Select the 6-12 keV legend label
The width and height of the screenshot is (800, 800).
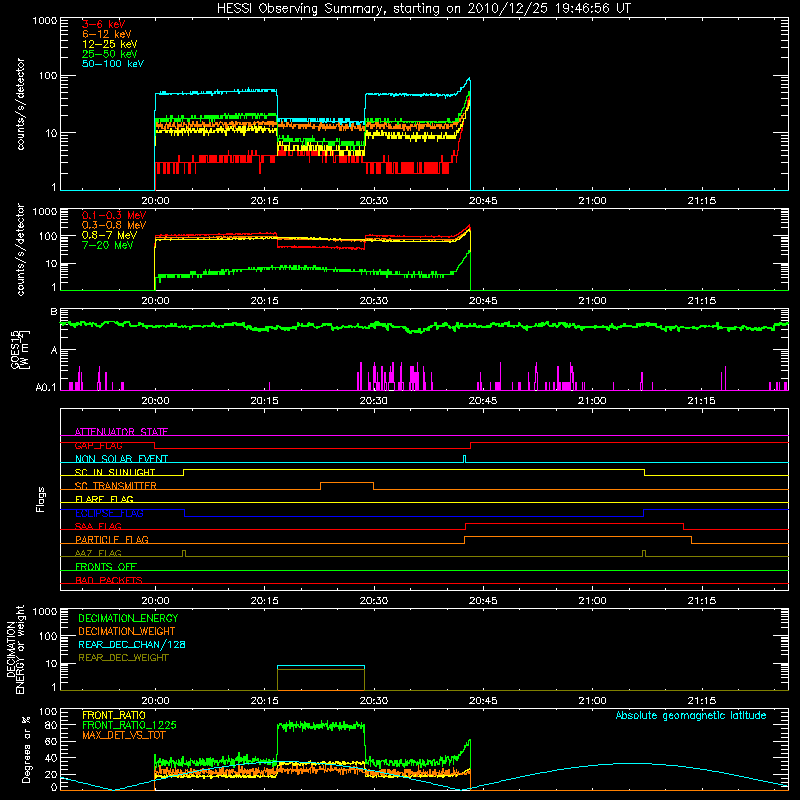[107, 34]
